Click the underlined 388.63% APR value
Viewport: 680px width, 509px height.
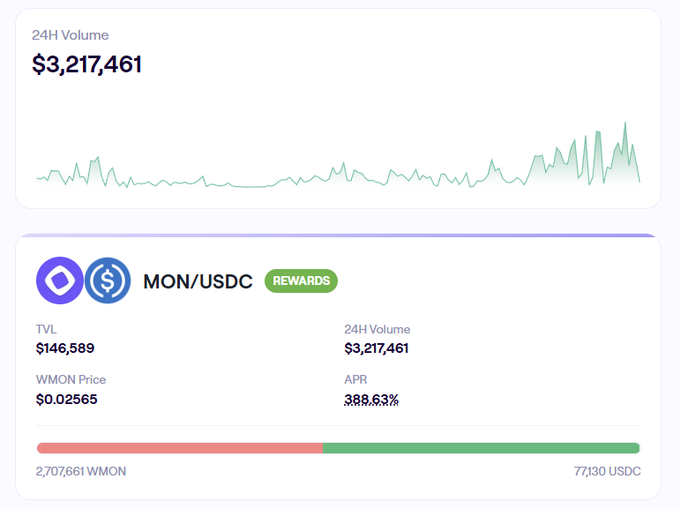[x=371, y=399]
